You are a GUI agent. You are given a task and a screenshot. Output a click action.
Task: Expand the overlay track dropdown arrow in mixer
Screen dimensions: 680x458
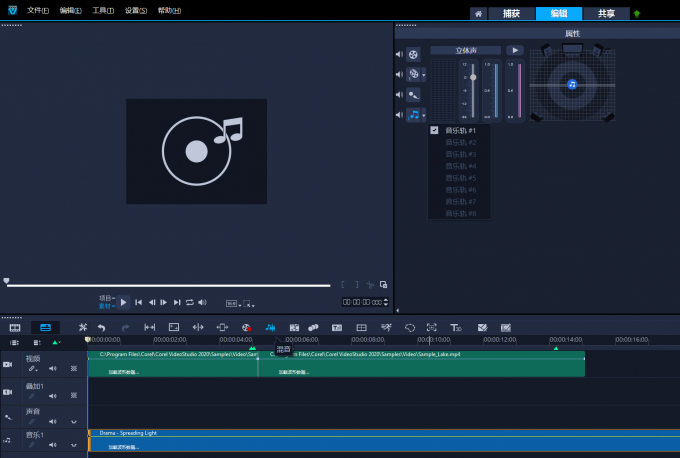click(425, 75)
